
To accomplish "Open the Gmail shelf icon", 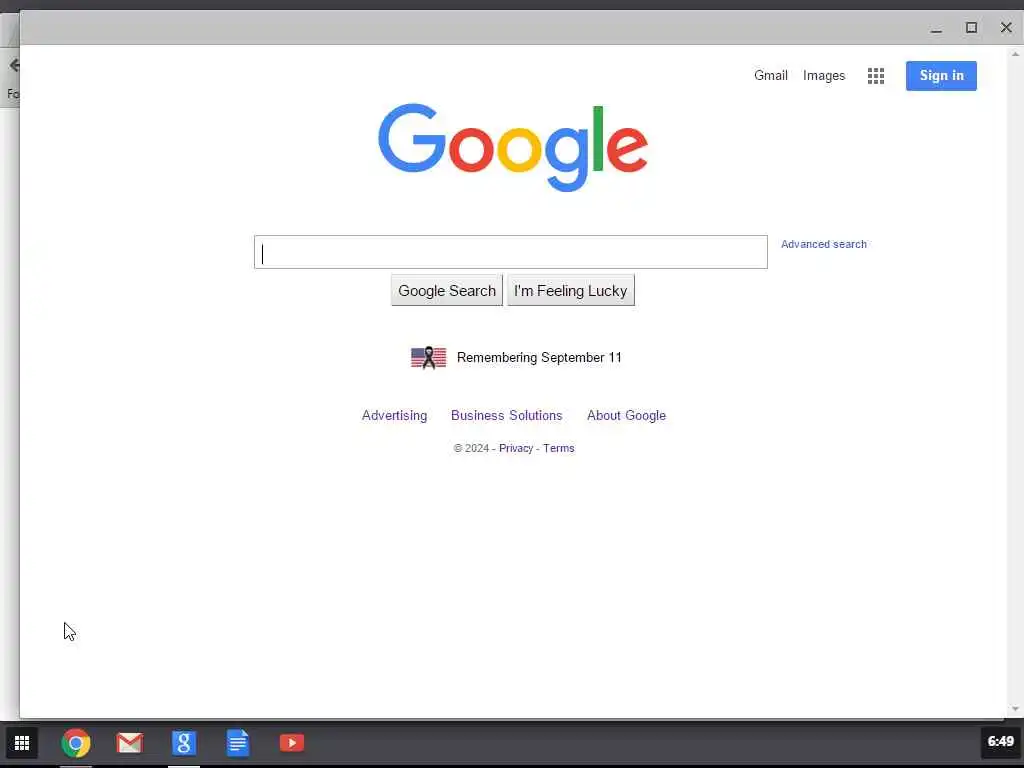I will click(130, 743).
